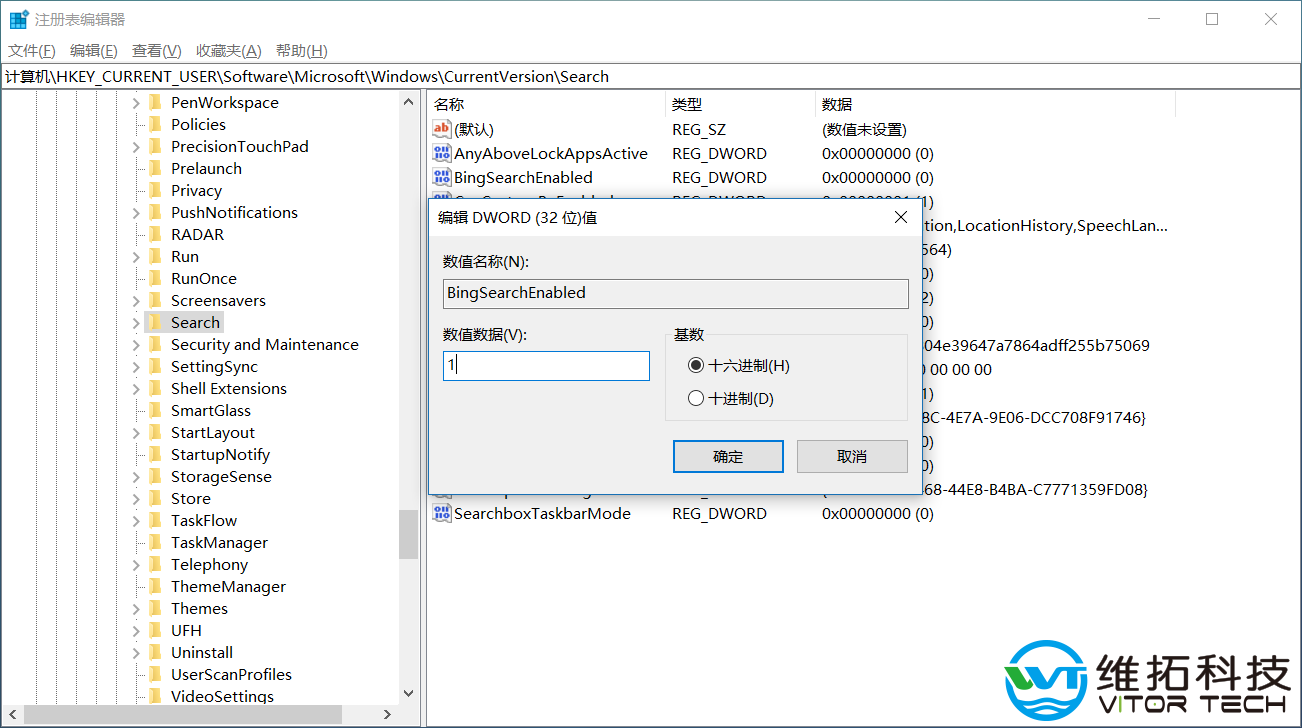The image size is (1302, 728).
Task: Expand the StorageSense key
Action: (x=136, y=476)
